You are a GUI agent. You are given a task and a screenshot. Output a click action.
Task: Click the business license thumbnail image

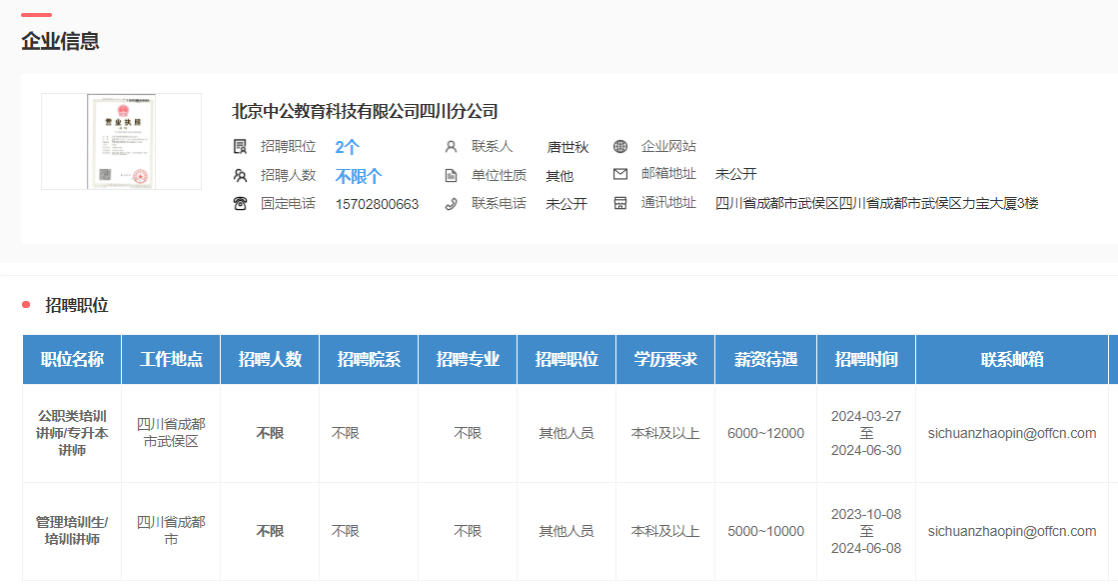(121, 141)
